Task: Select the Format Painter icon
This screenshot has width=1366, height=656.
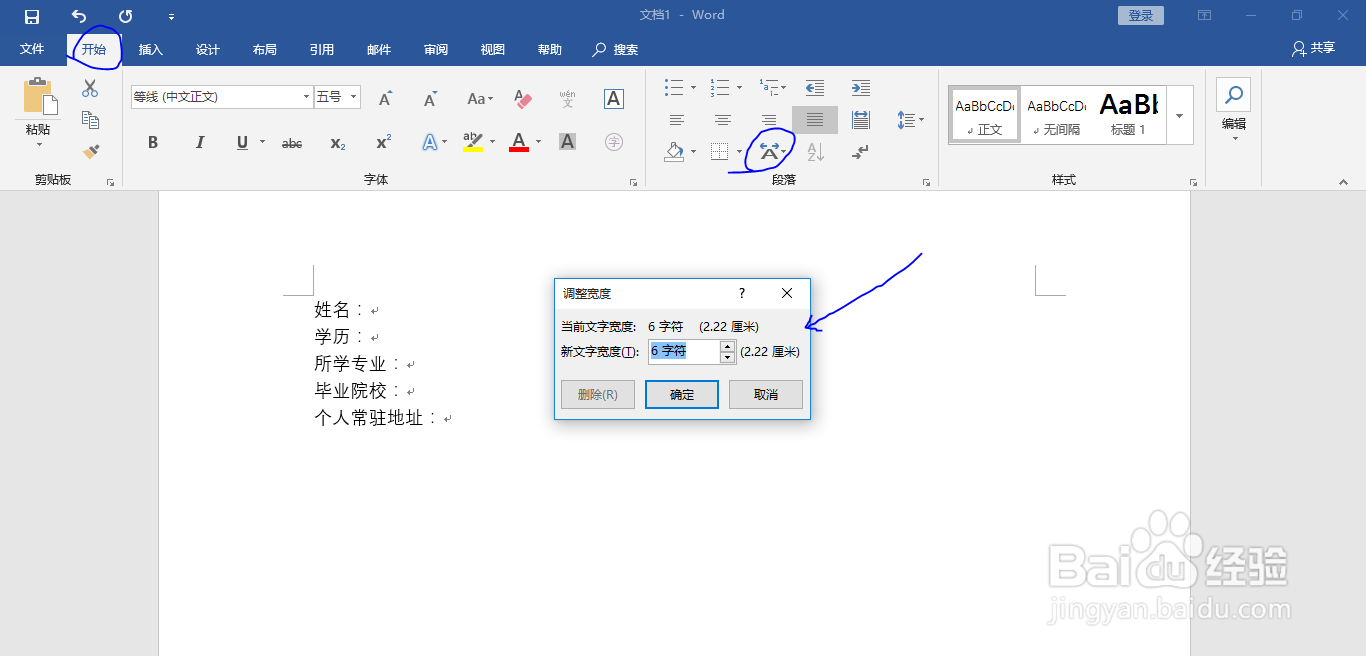Action: tap(90, 151)
